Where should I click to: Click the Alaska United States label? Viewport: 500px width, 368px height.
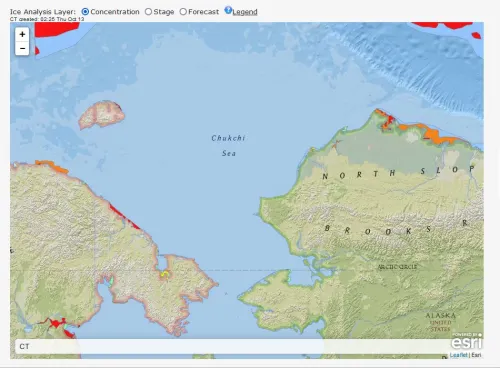click(x=440, y=322)
